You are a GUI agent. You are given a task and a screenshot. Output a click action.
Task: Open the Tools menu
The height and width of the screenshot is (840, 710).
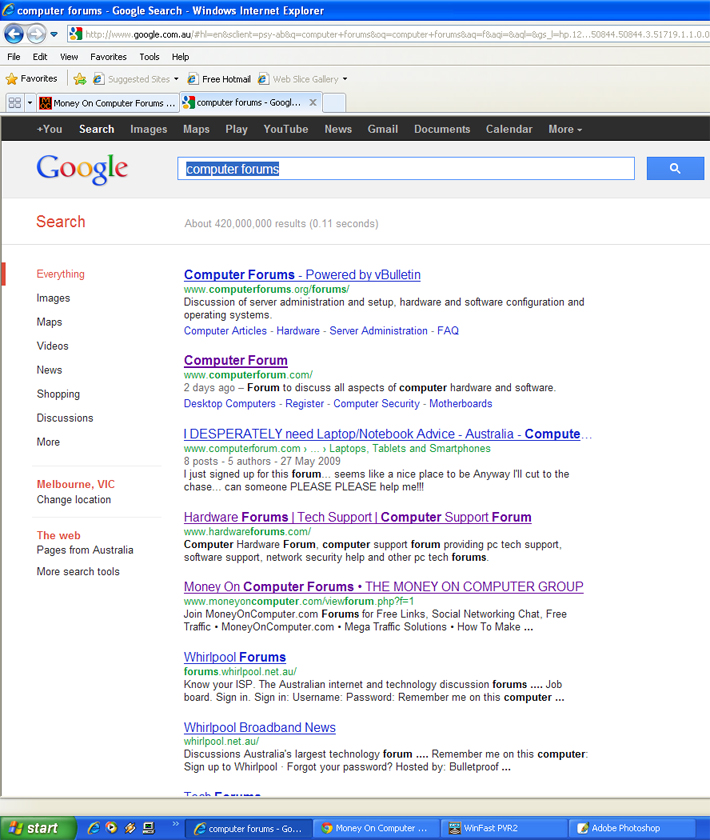point(149,57)
